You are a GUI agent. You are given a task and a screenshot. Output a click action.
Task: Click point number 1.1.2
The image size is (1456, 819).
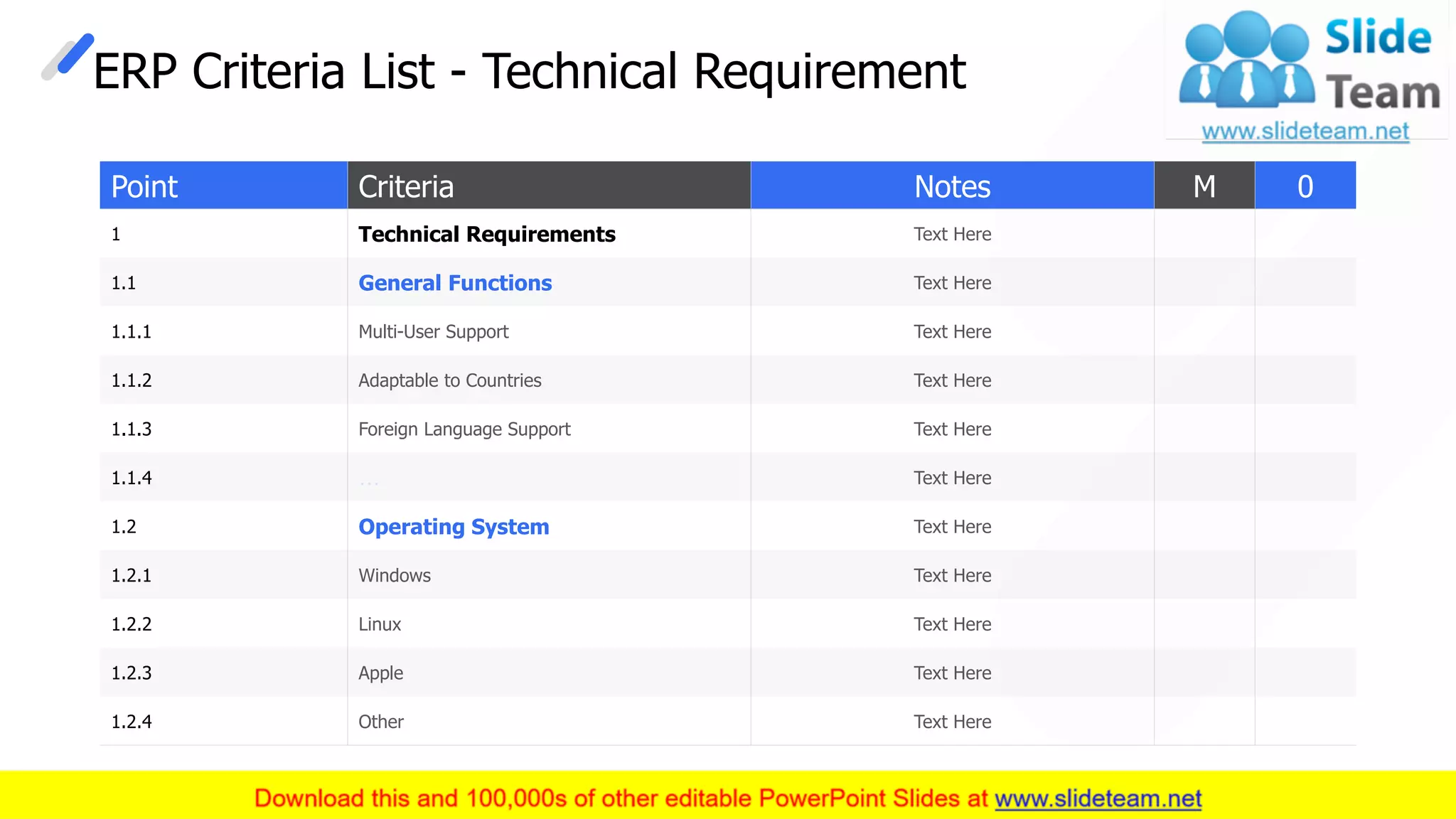132,380
